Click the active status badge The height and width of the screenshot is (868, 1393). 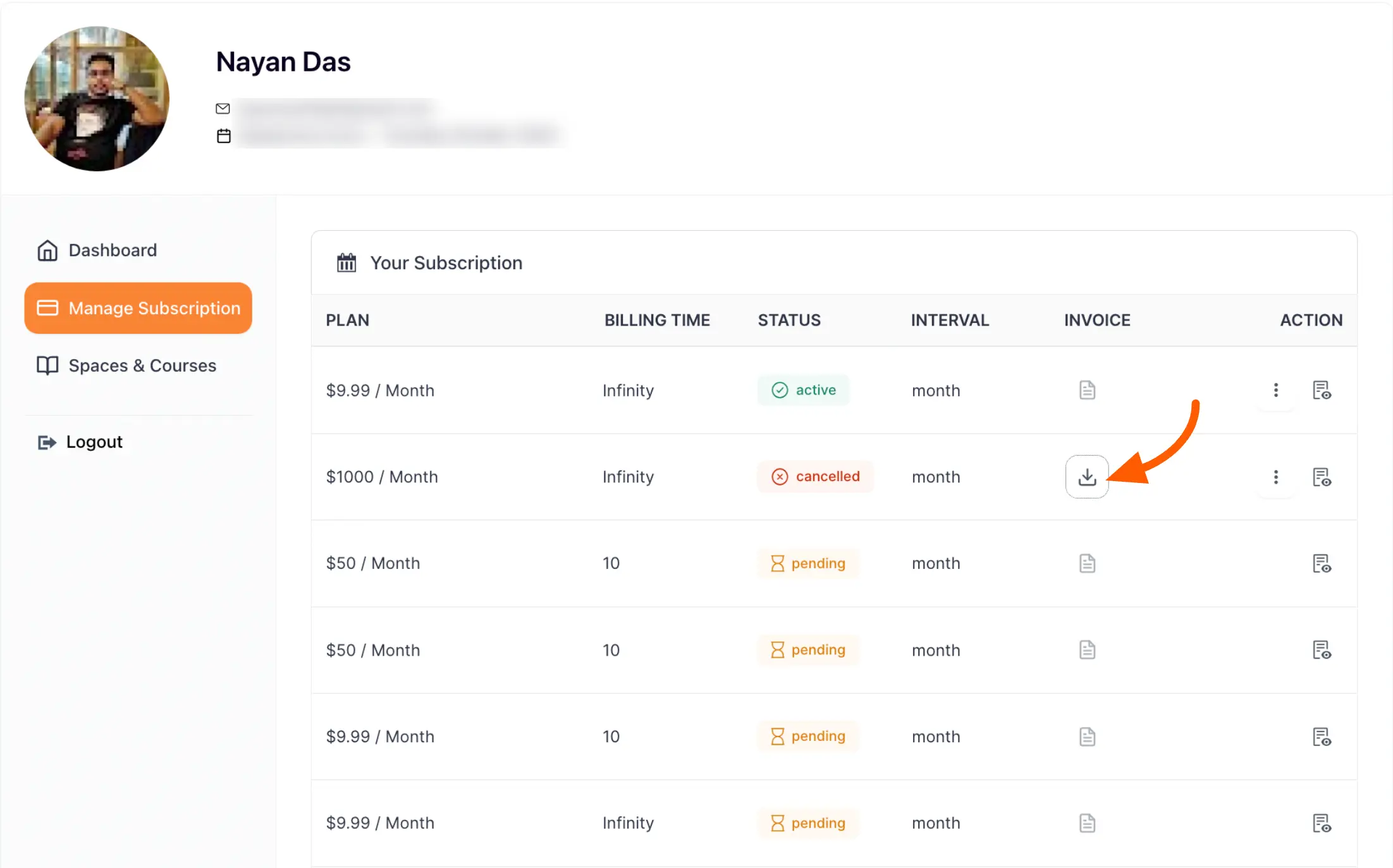[x=804, y=390]
